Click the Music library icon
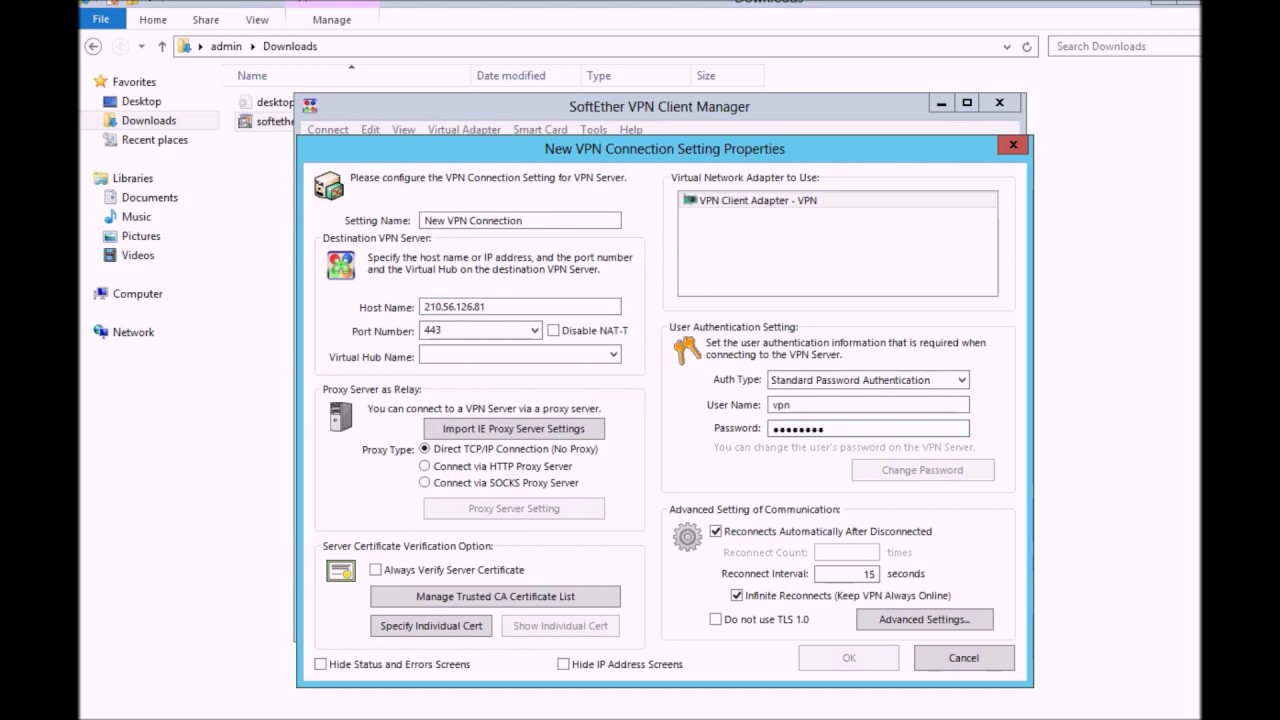The image size is (1280, 720). tap(112, 216)
